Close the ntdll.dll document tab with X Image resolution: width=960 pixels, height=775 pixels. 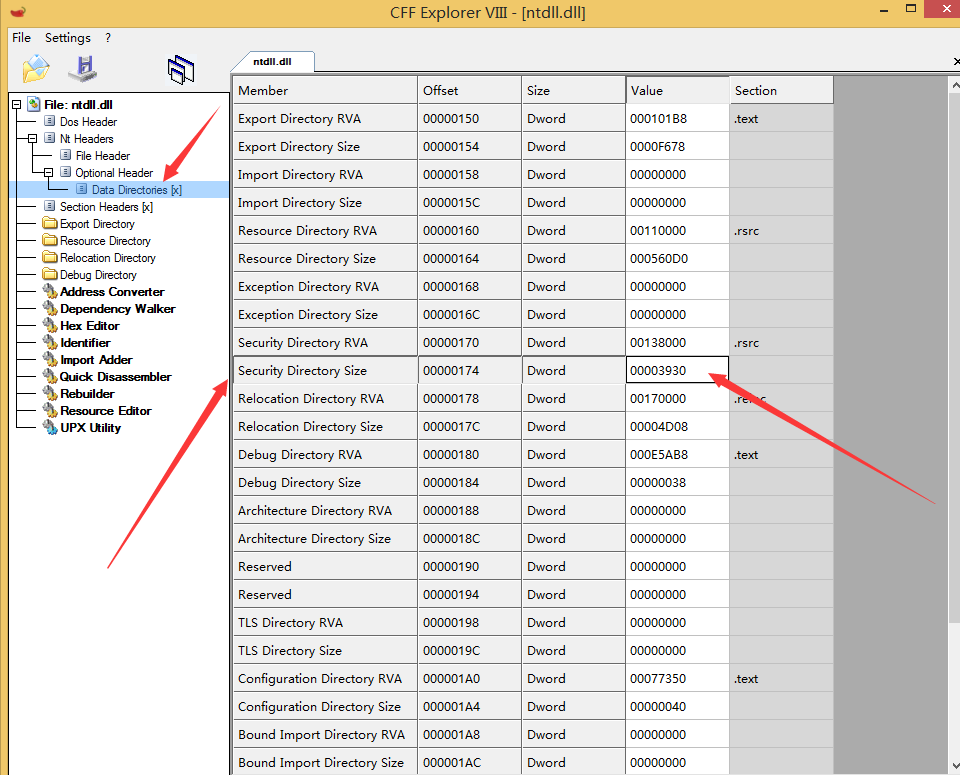tap(956, 61)
